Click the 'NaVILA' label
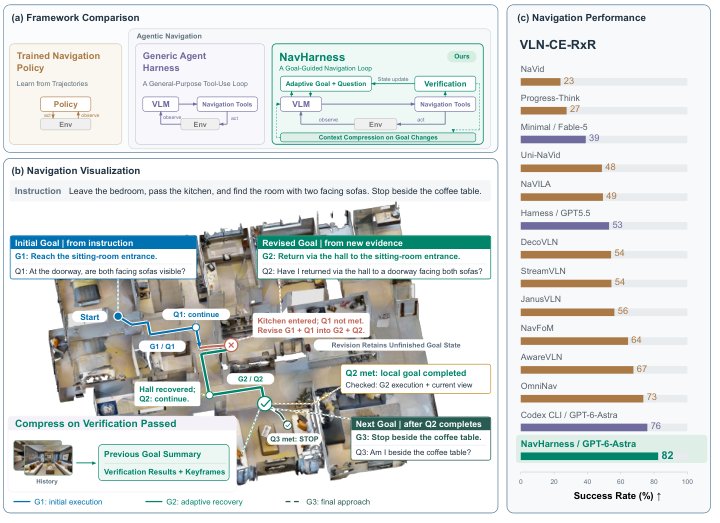The image size is (720, 523). pyautogui.click(x=535, y=184)
